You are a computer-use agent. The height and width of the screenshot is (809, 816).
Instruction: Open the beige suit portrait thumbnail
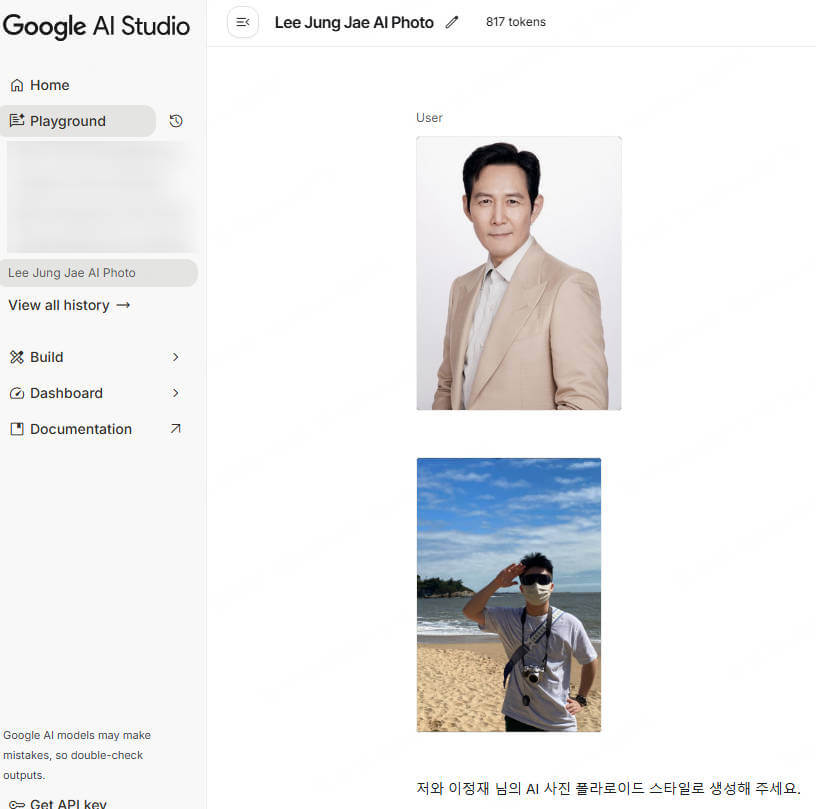pos(518,273)
